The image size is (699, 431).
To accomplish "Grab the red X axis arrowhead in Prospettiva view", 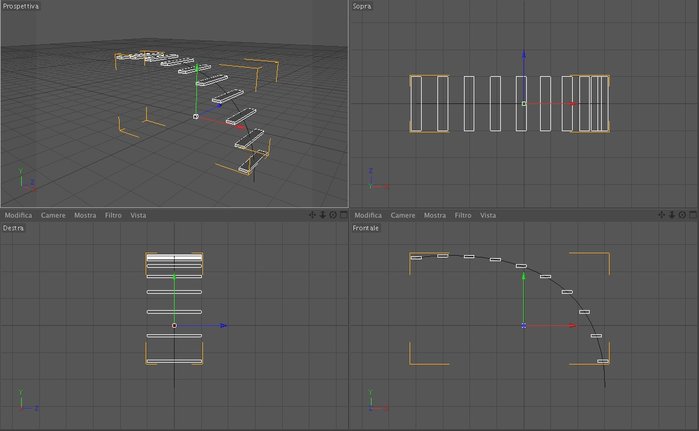I will coord(240,127).
